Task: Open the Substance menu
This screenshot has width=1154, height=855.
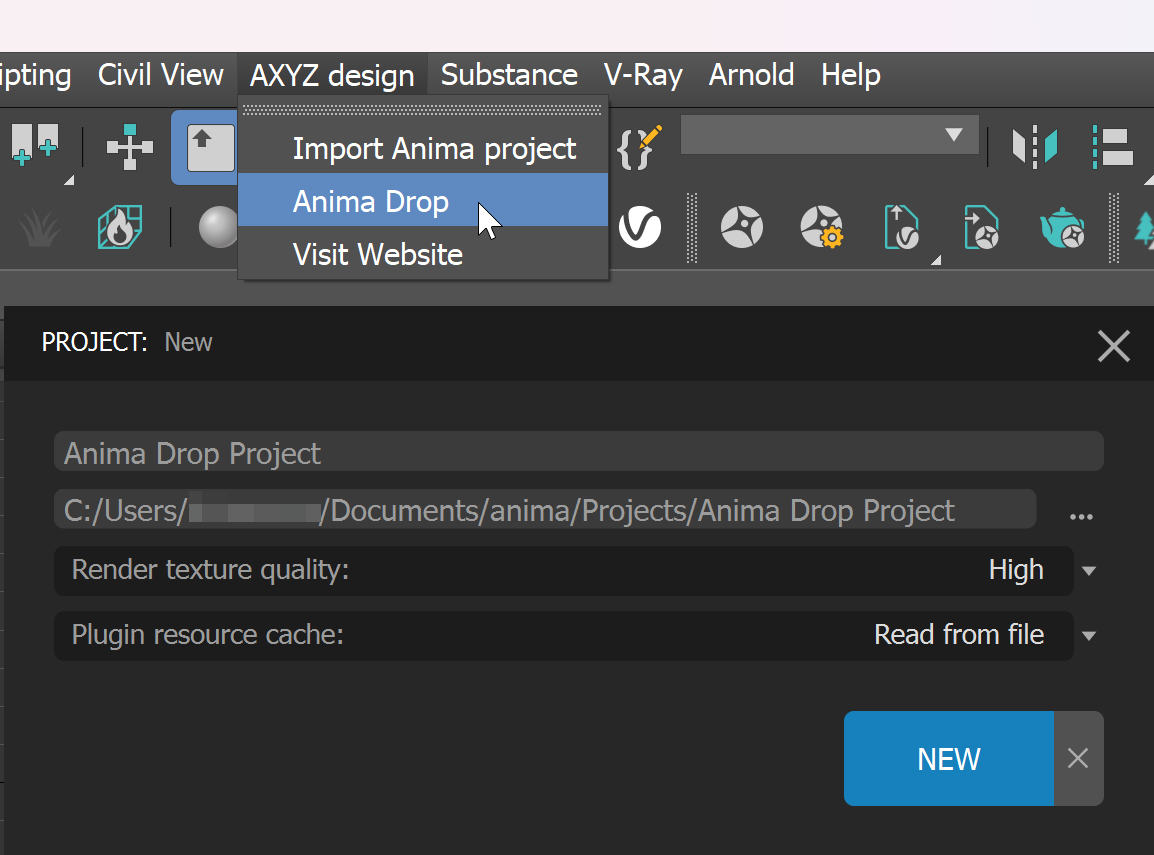Action: [509, 75]
